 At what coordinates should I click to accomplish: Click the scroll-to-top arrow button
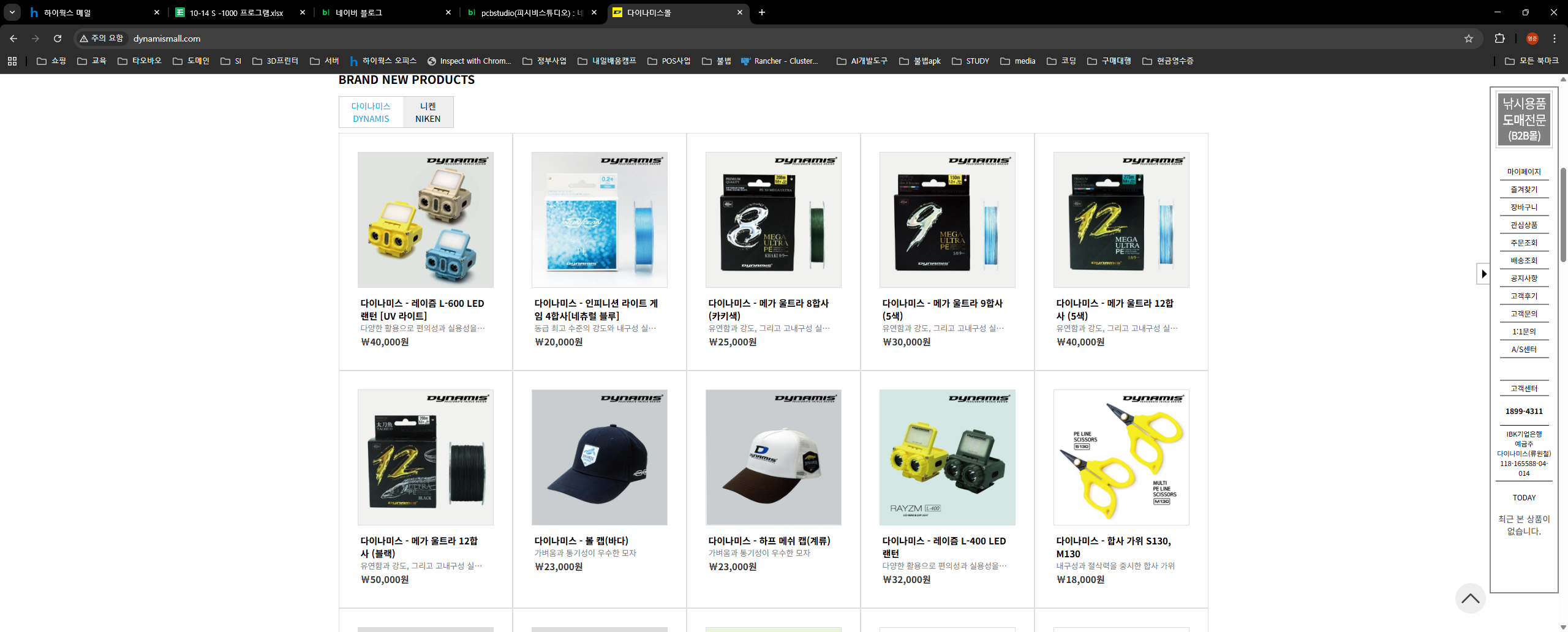[1470, 598]
